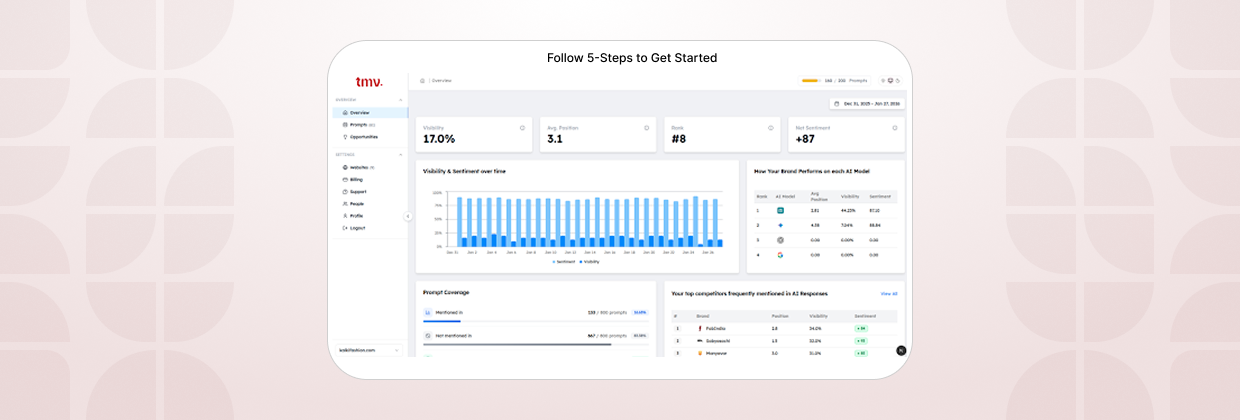Click the top-ranked competitor brand row

click(784, 328)
